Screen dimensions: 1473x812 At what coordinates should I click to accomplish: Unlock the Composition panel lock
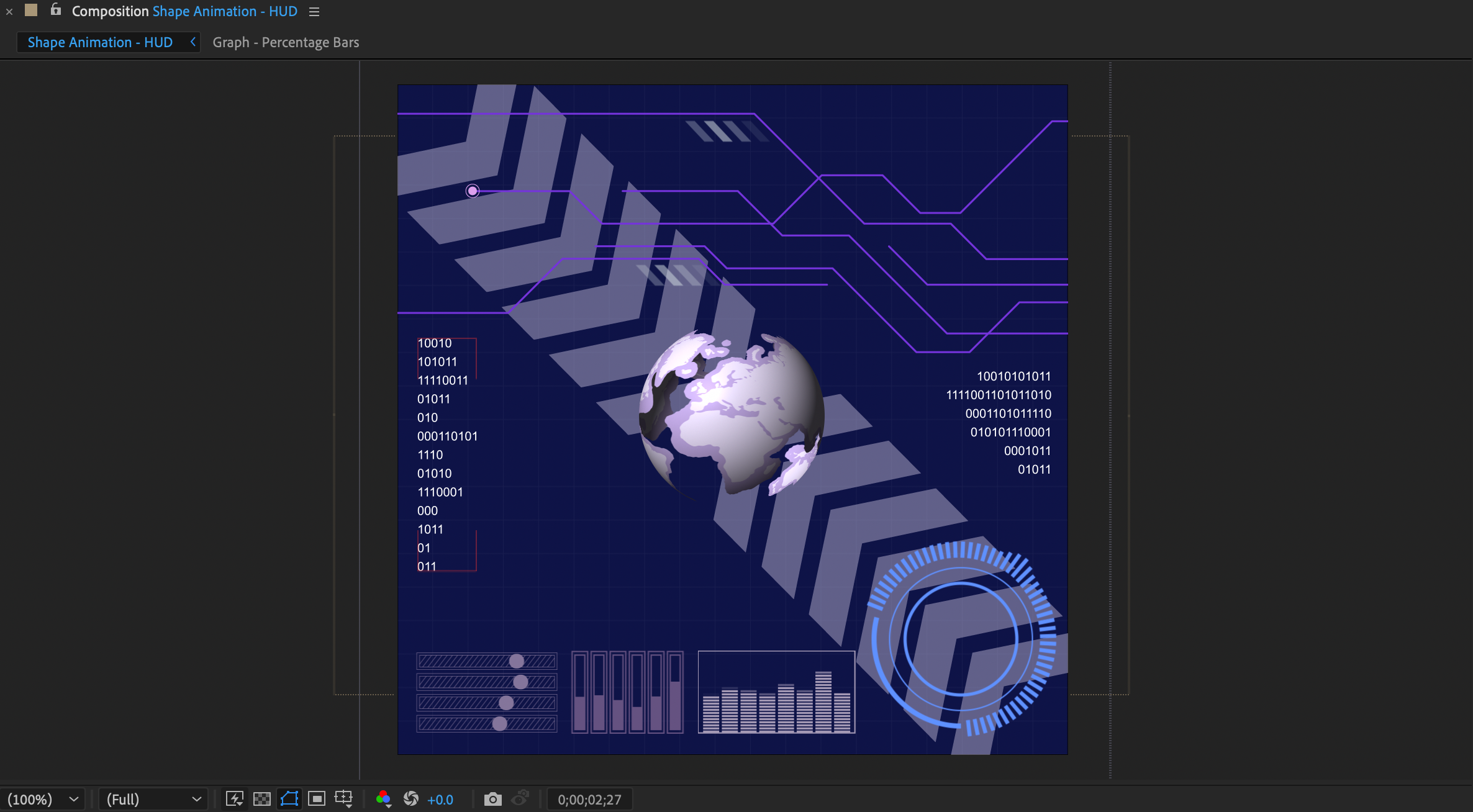point(55,11)
